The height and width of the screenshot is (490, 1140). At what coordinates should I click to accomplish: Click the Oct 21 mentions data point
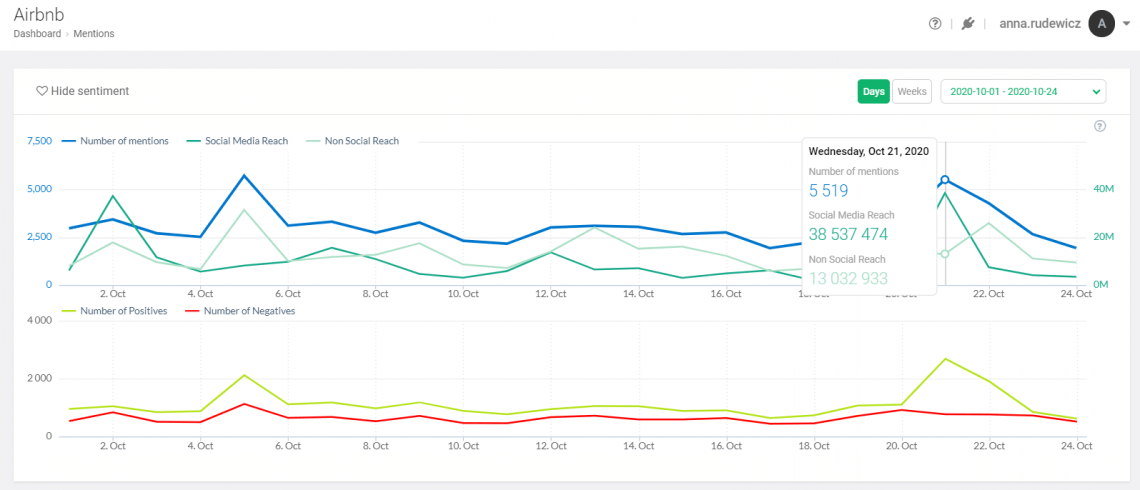click(945, 180)
